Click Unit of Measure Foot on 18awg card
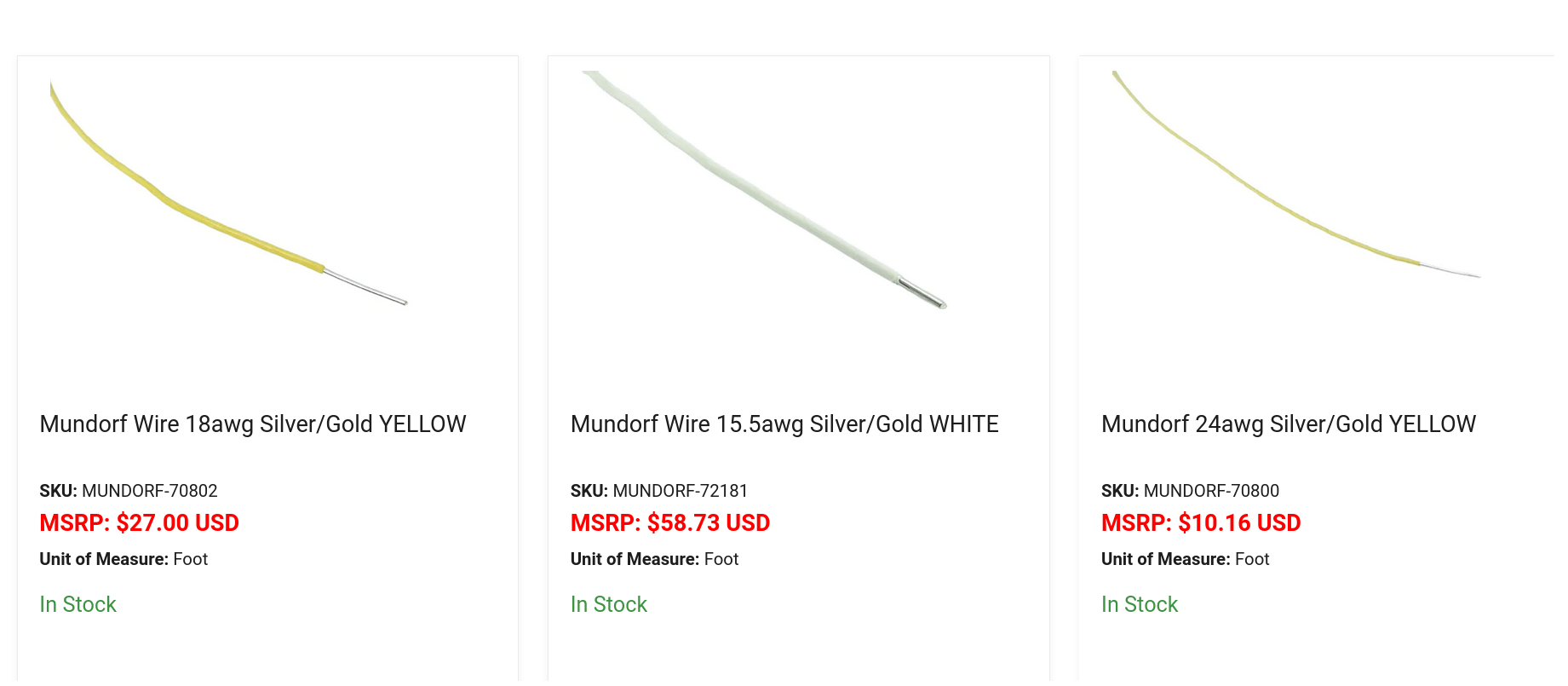 pyautogui.click(x=123, y=559)
